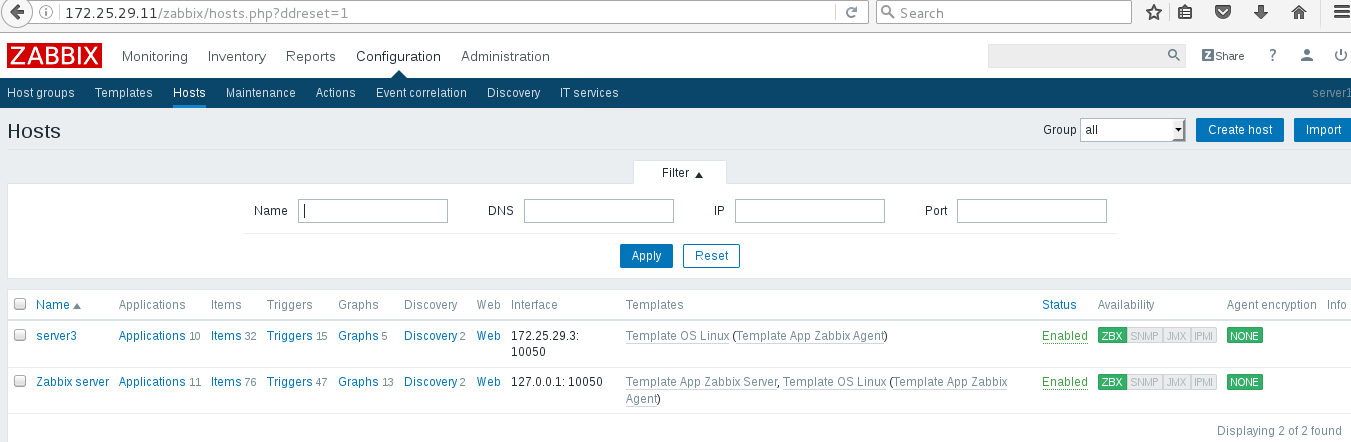Bookmark this page with the star icon
1351x442 pixels.
(1154, 13)
